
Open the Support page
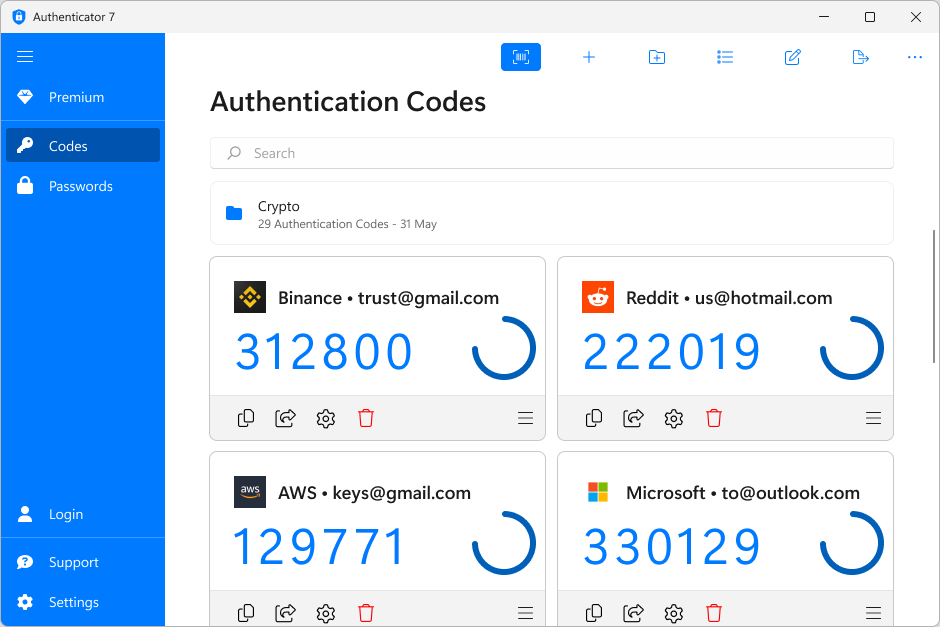coord(83,562)
